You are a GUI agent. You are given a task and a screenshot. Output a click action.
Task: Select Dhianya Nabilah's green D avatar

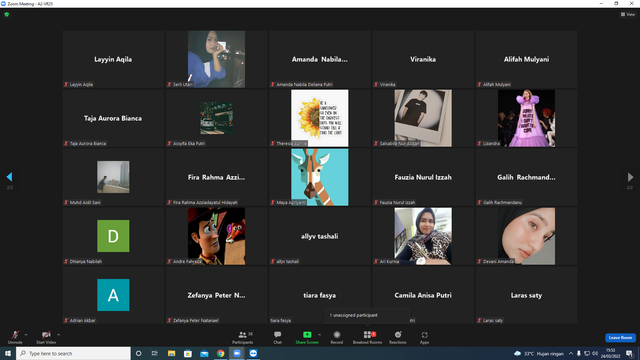113,236
